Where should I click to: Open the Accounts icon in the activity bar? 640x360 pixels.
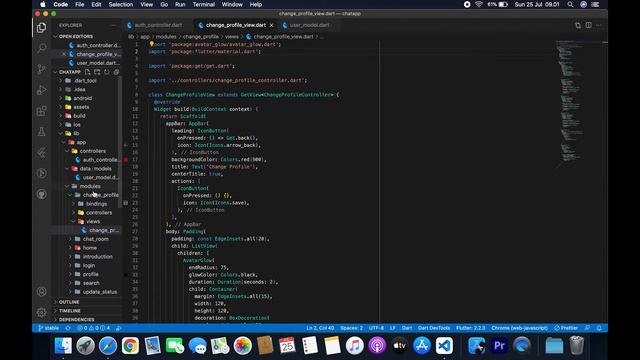pyautogui.click(x=41, y=291)
